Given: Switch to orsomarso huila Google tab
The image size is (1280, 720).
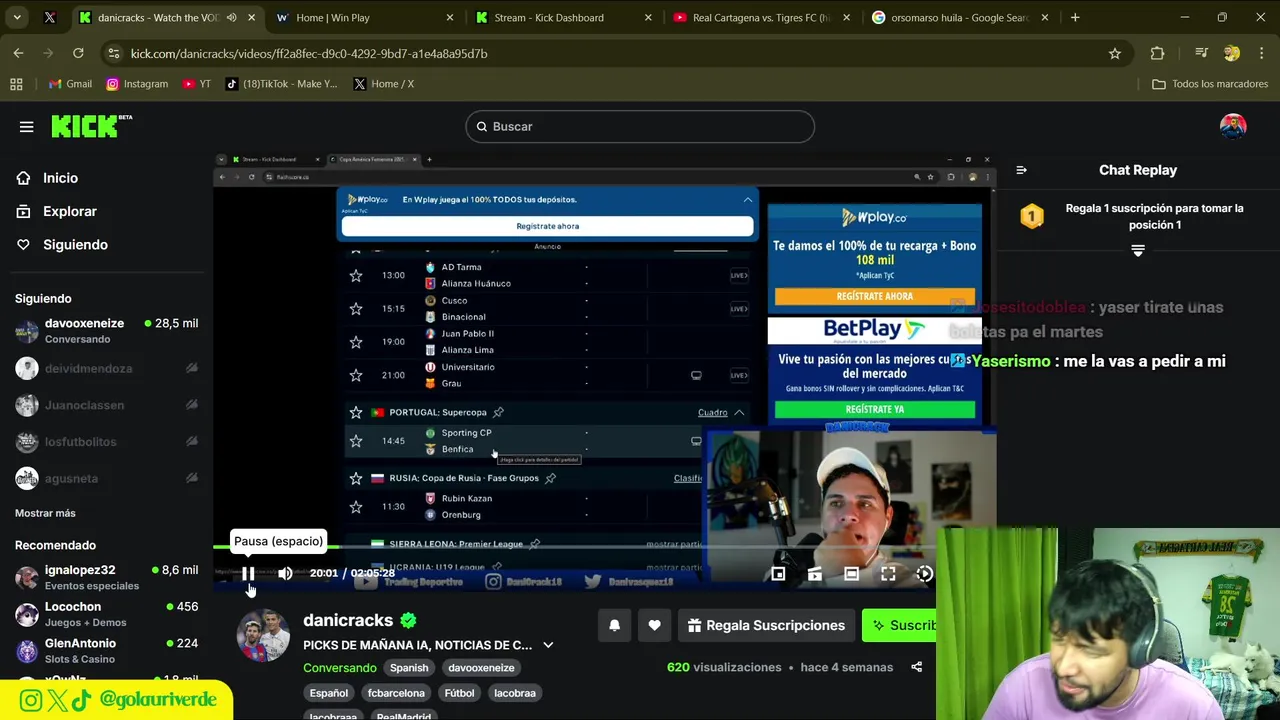Looking at the screenshot, I should [x=960, y=17].
